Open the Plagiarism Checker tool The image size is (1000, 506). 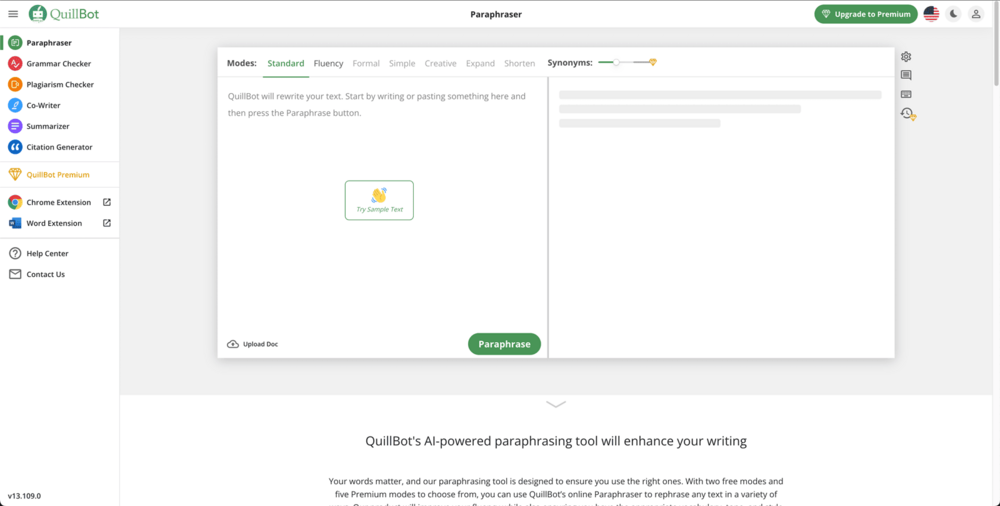[x=59, y=84]
